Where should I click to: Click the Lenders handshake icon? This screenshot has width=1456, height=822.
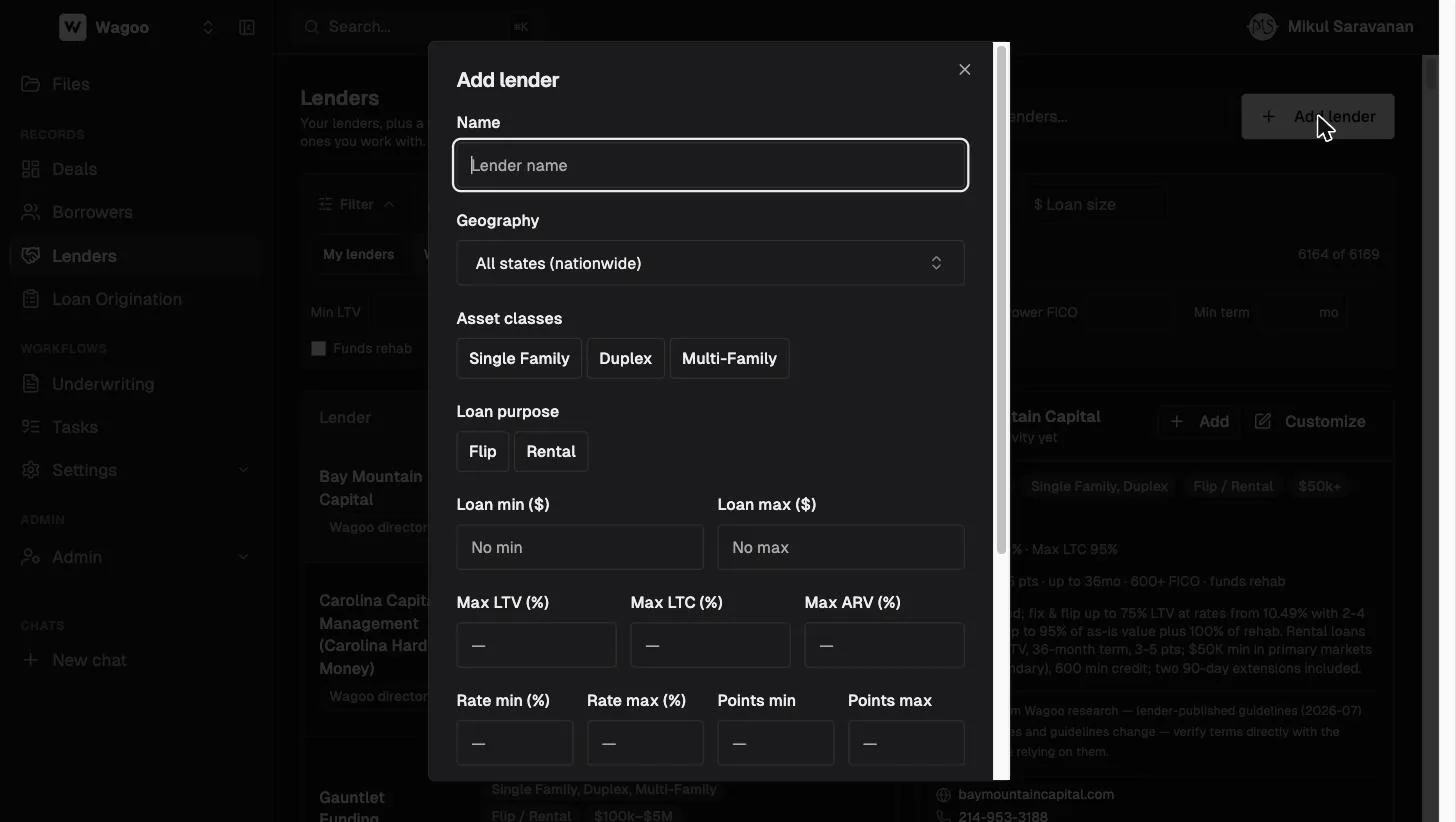coord(31,256)
